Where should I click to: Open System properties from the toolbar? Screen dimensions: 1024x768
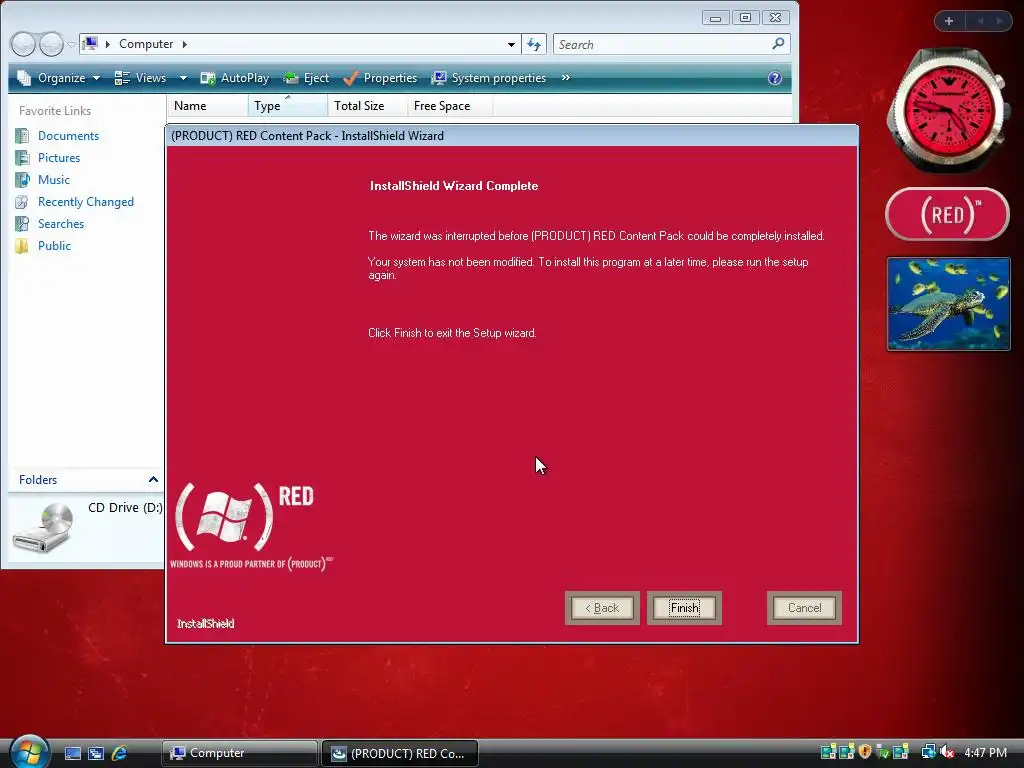click(x=488, y=78)
